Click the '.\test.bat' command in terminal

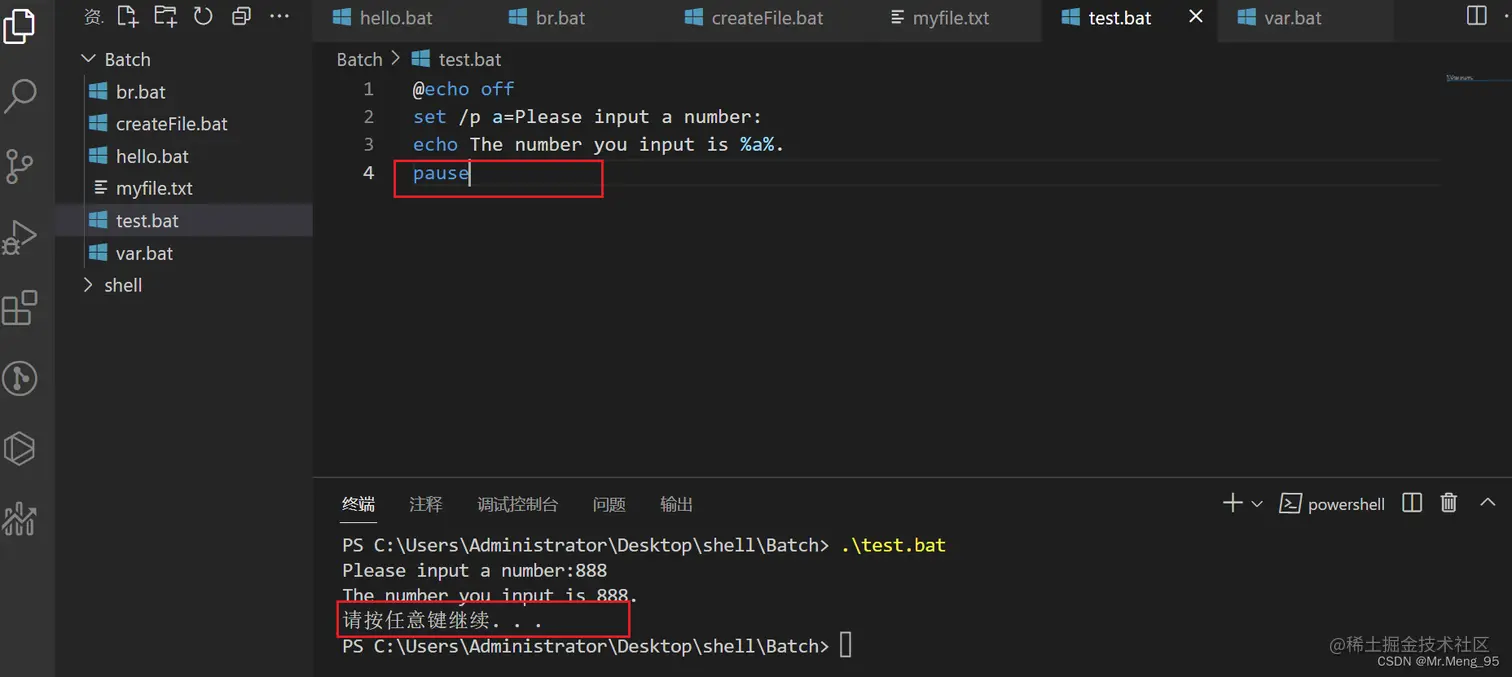893,546
